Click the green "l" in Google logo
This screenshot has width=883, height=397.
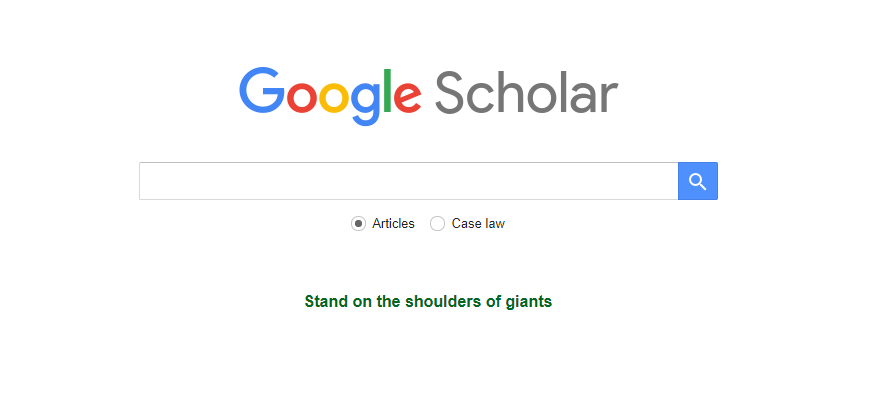click(387, 90)
